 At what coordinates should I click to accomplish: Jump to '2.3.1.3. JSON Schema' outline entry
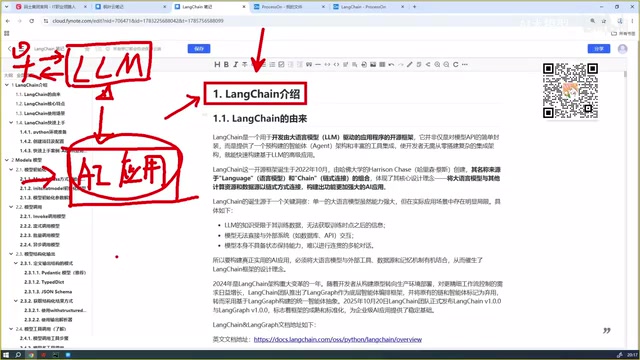pos(48,291)
